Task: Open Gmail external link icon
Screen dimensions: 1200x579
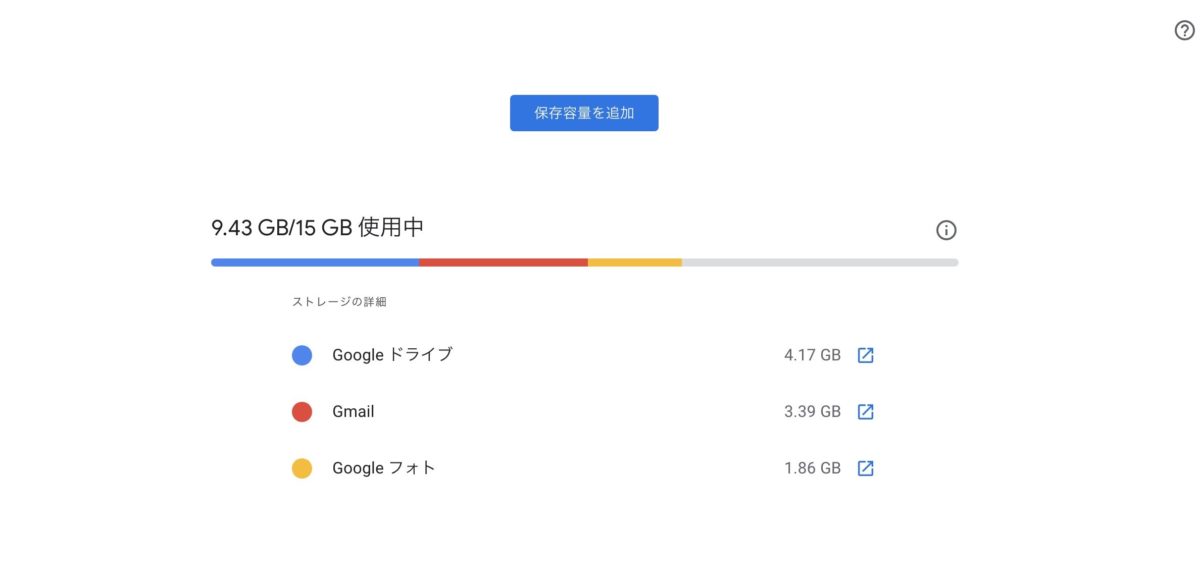Action: pyautogui.click(x=866, y=412)
